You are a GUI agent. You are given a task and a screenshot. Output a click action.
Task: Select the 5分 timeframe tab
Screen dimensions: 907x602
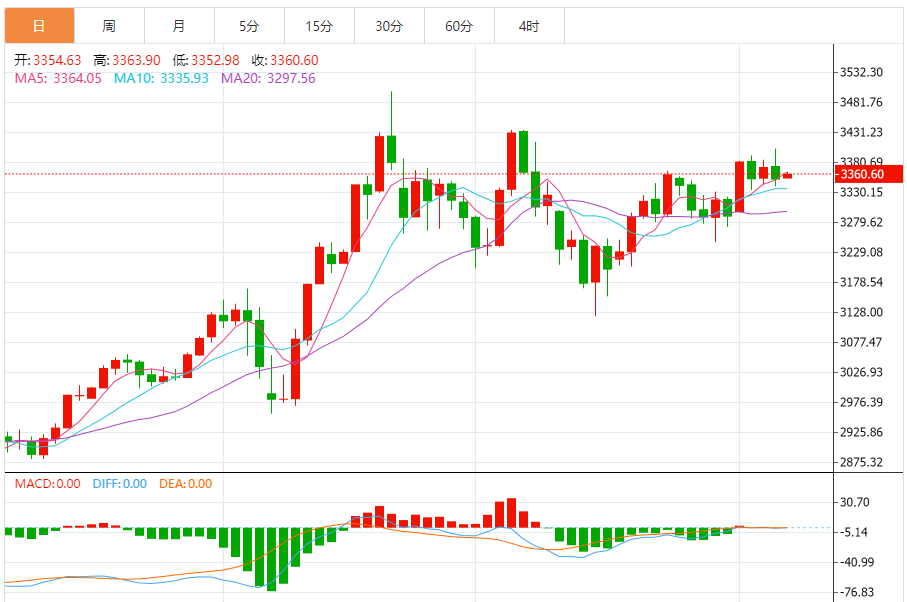coord(248,26)
